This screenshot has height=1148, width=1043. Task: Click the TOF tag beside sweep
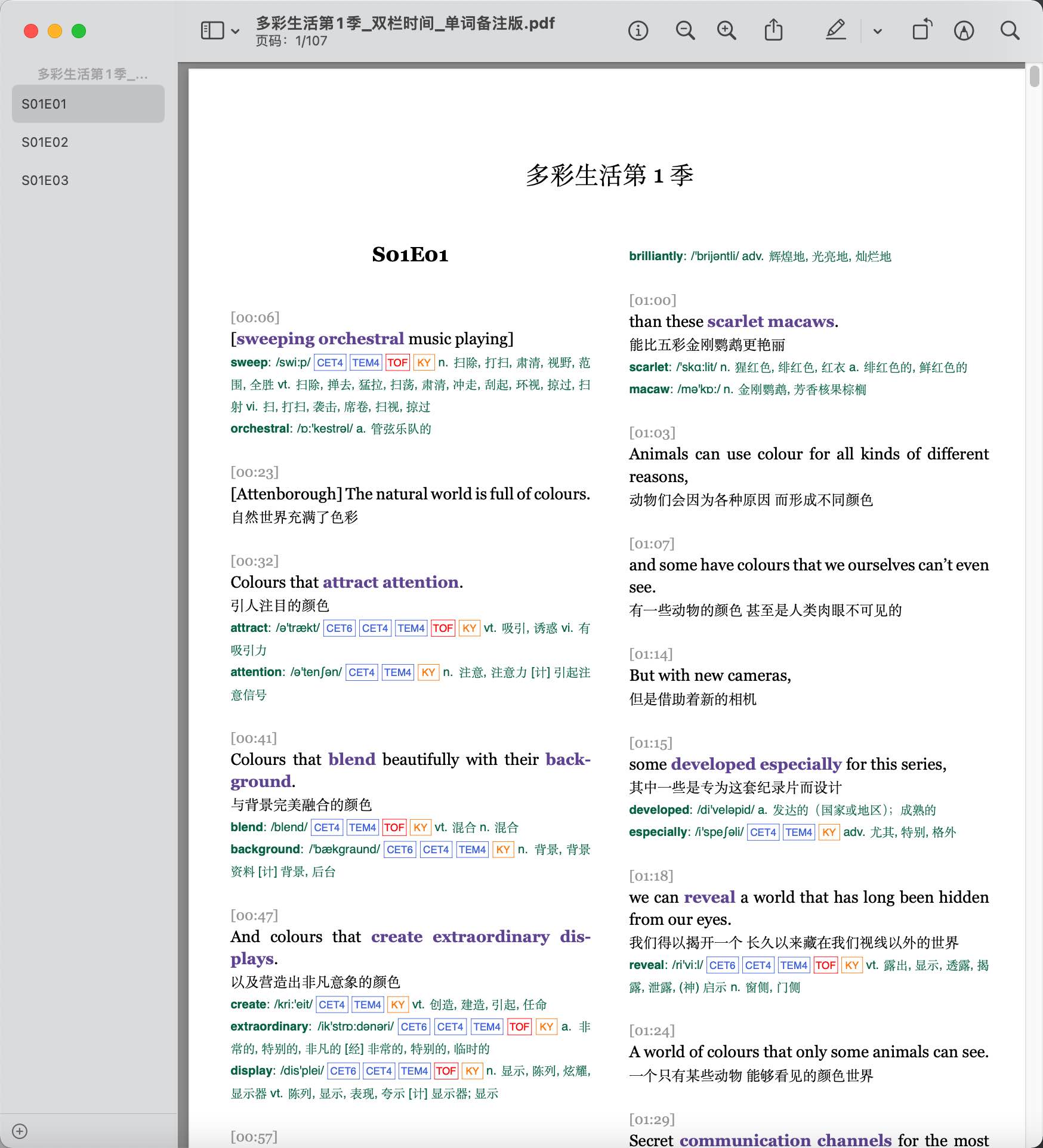[x=397, y=363]
